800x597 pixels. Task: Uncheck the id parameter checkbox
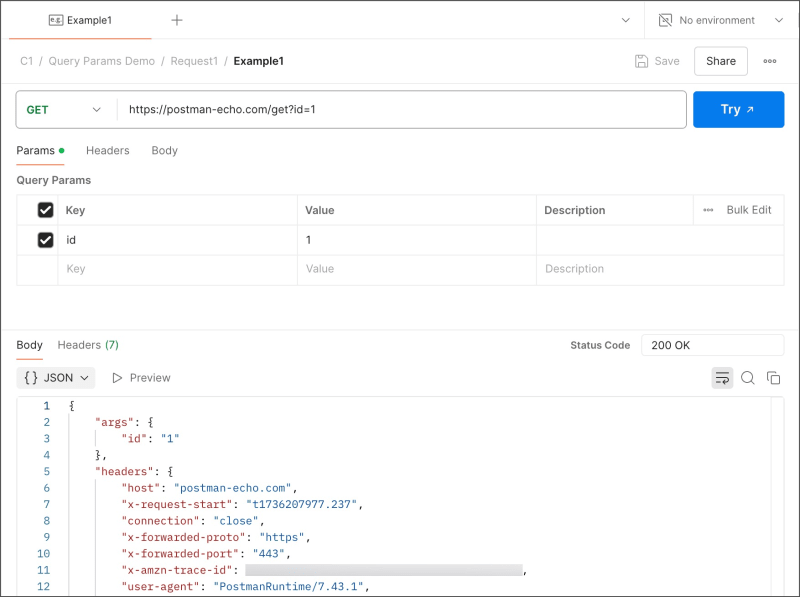[x=45, y=240]
